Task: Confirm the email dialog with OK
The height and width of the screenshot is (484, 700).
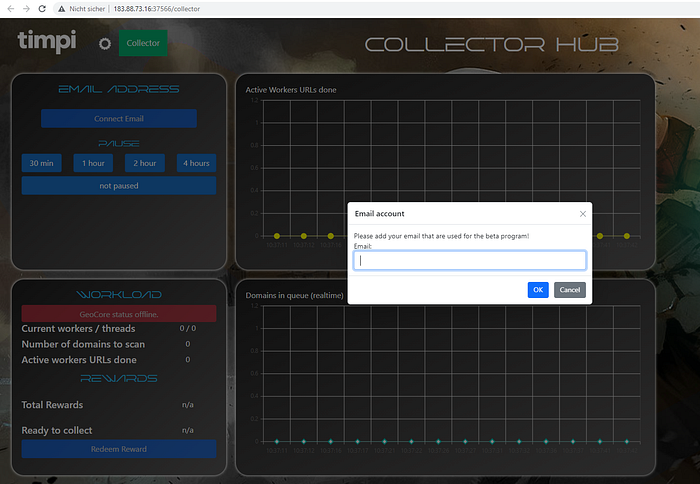Action: tap(538, 290)
